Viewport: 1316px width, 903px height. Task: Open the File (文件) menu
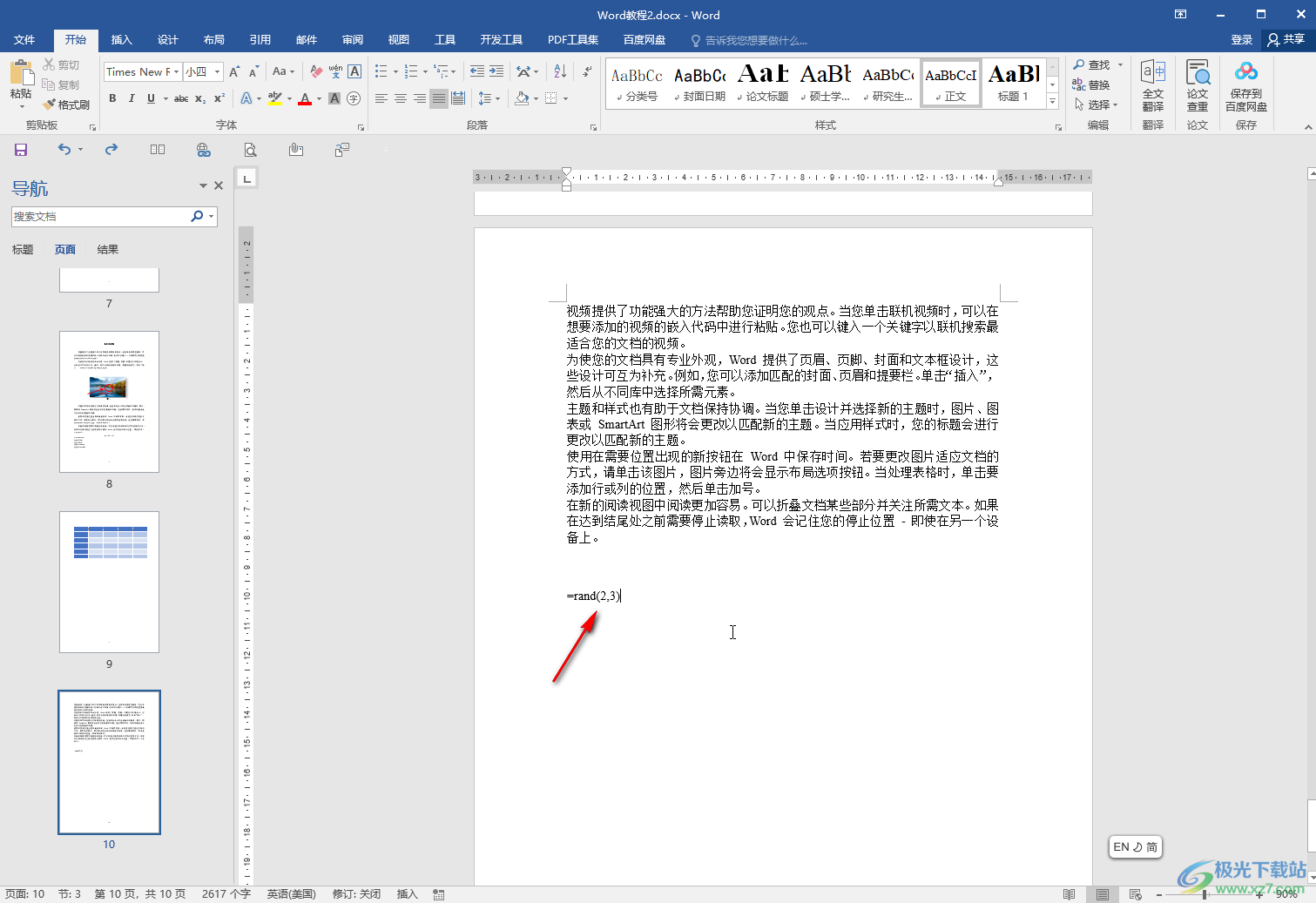pyautogui.click(x=24, y=40)
